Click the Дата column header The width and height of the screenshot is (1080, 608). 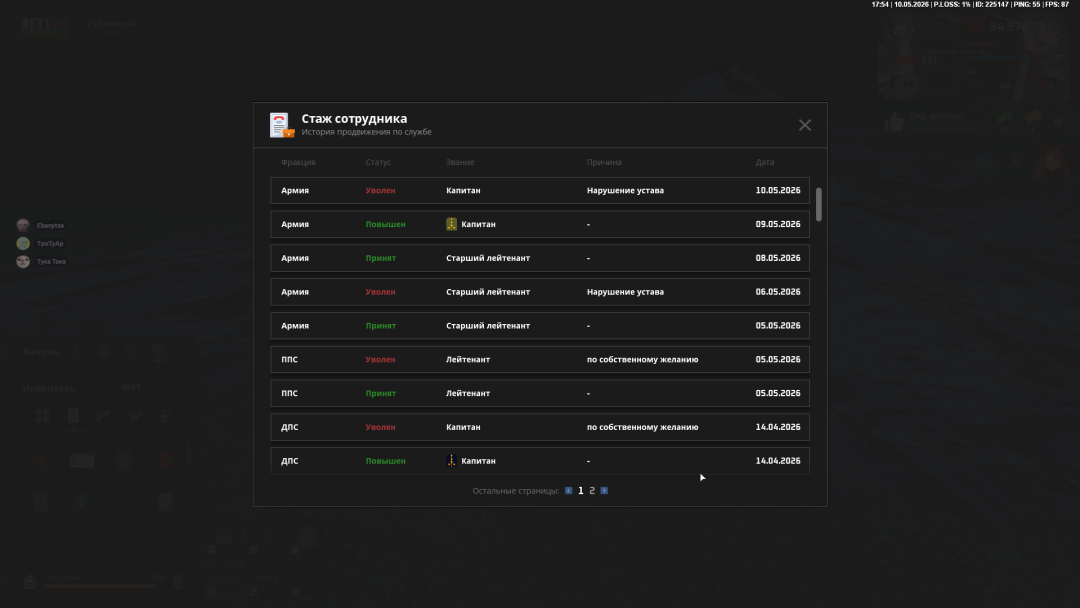[765, 163]
